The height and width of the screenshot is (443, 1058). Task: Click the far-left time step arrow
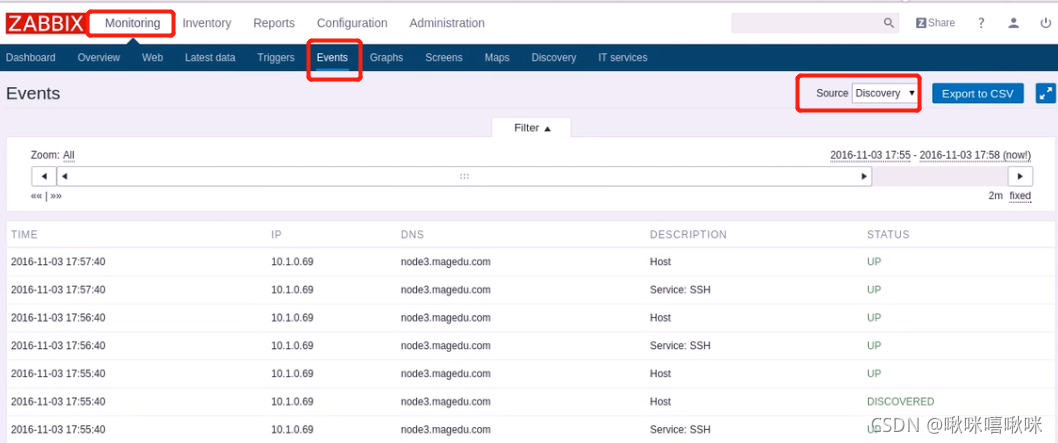[x=44, y=177]
